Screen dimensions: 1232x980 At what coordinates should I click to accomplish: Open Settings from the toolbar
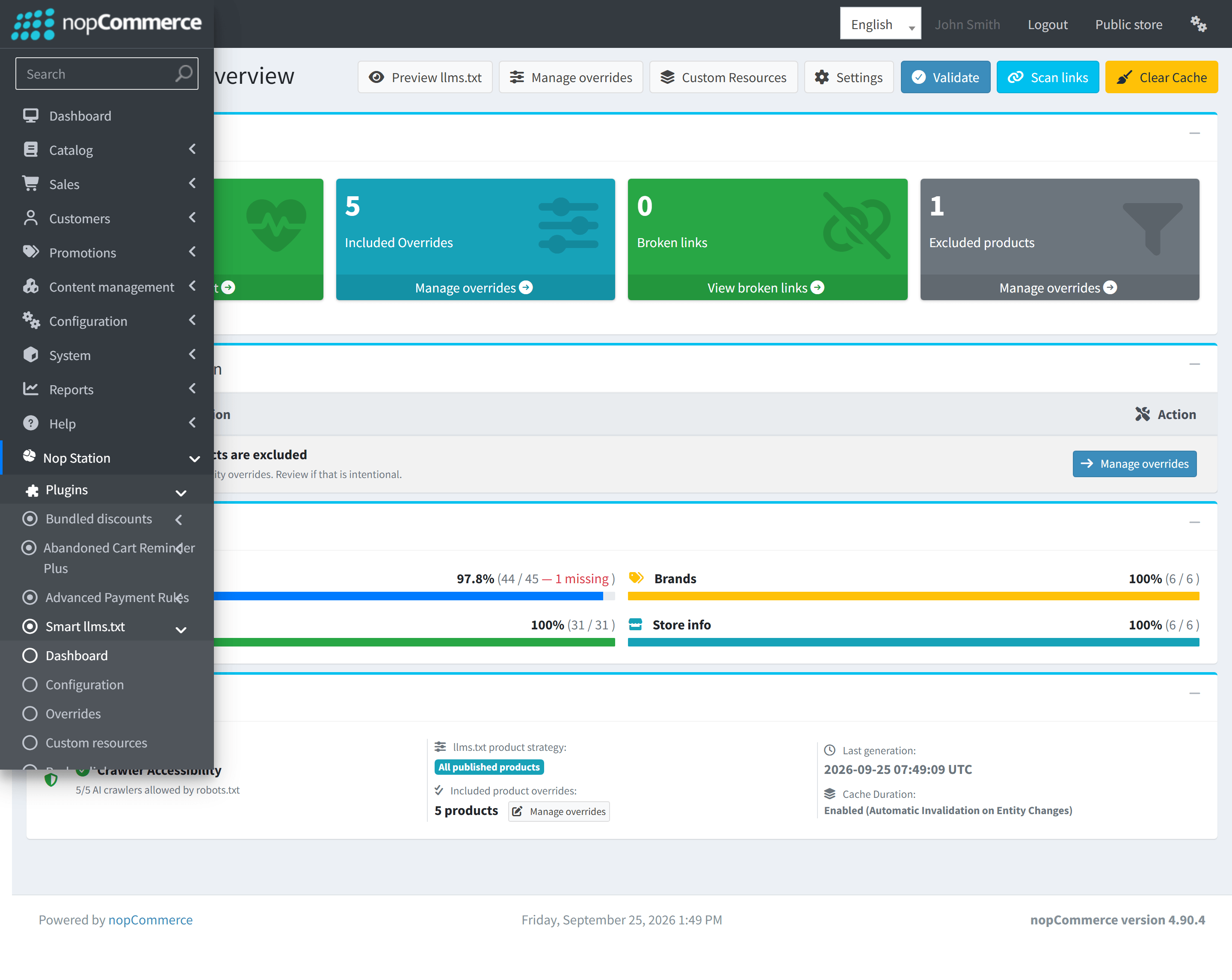click(849, 77)
